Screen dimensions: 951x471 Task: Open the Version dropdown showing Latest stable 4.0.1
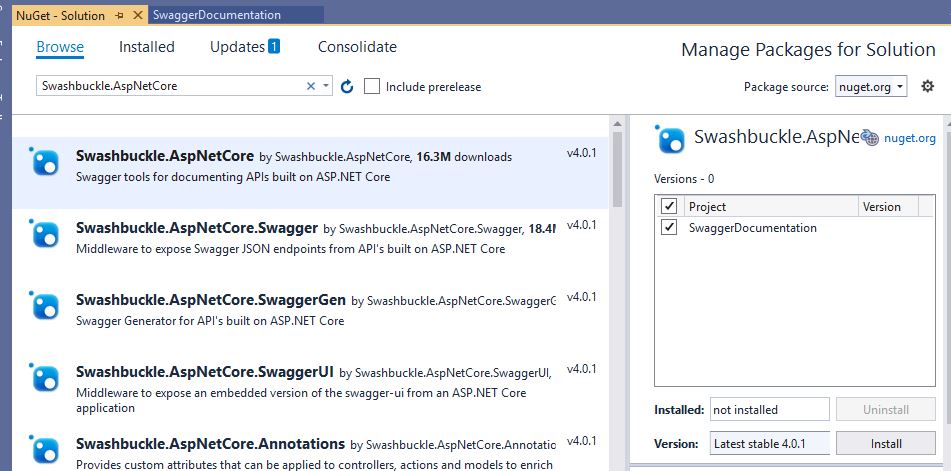pos(770,444)
